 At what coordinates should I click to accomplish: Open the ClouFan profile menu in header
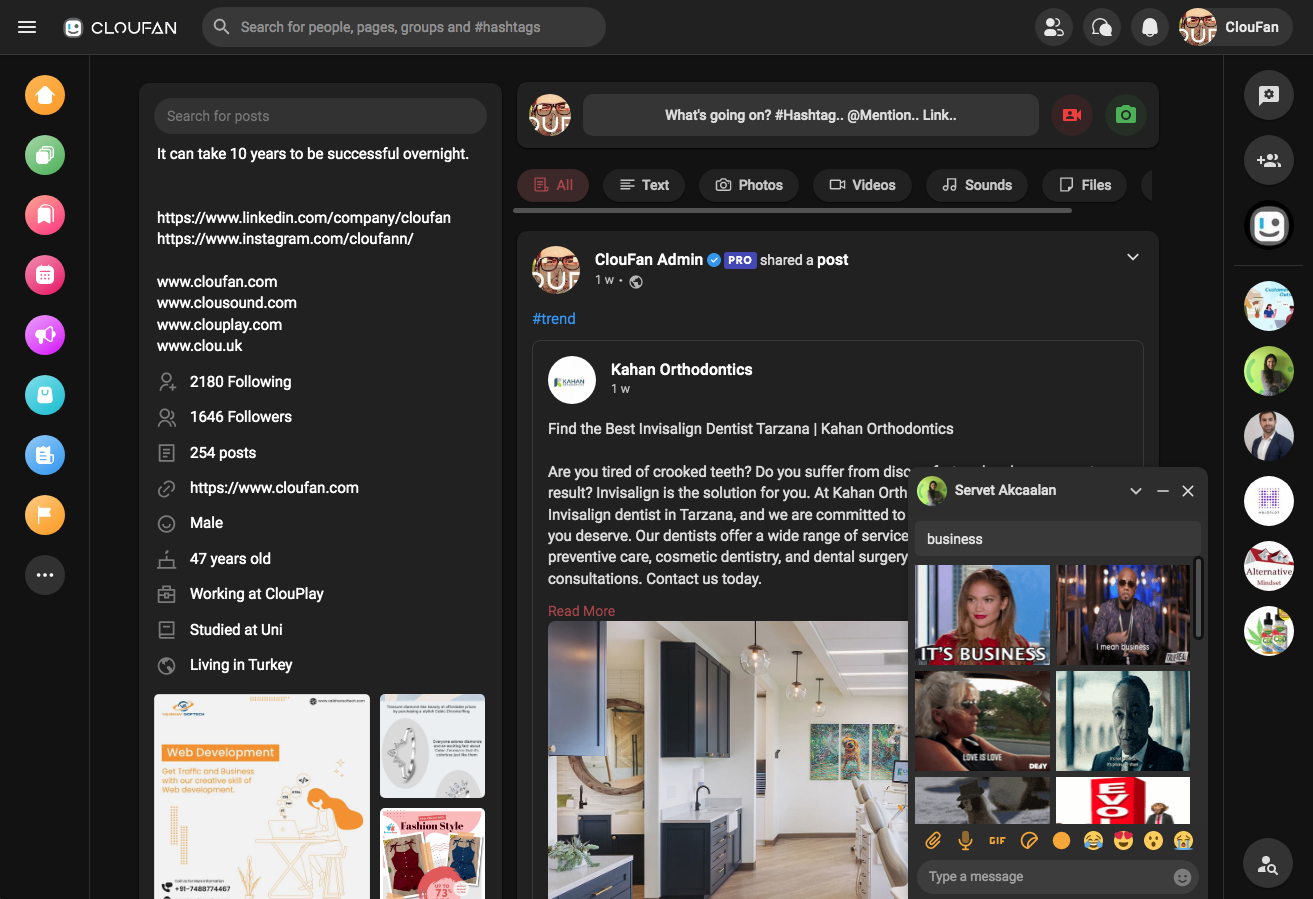click(x=1235, y=27)
